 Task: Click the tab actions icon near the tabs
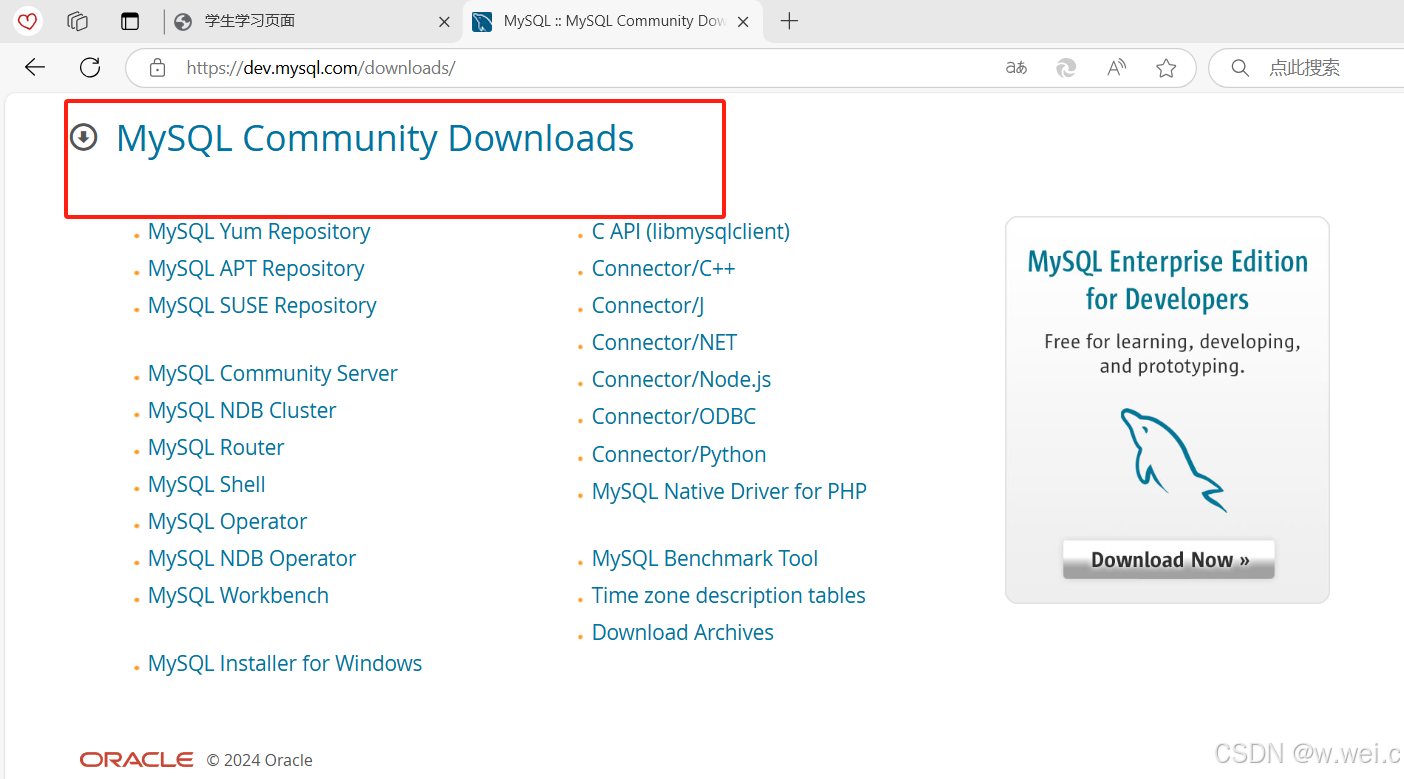pyautogui.click(x=130, y=21)
